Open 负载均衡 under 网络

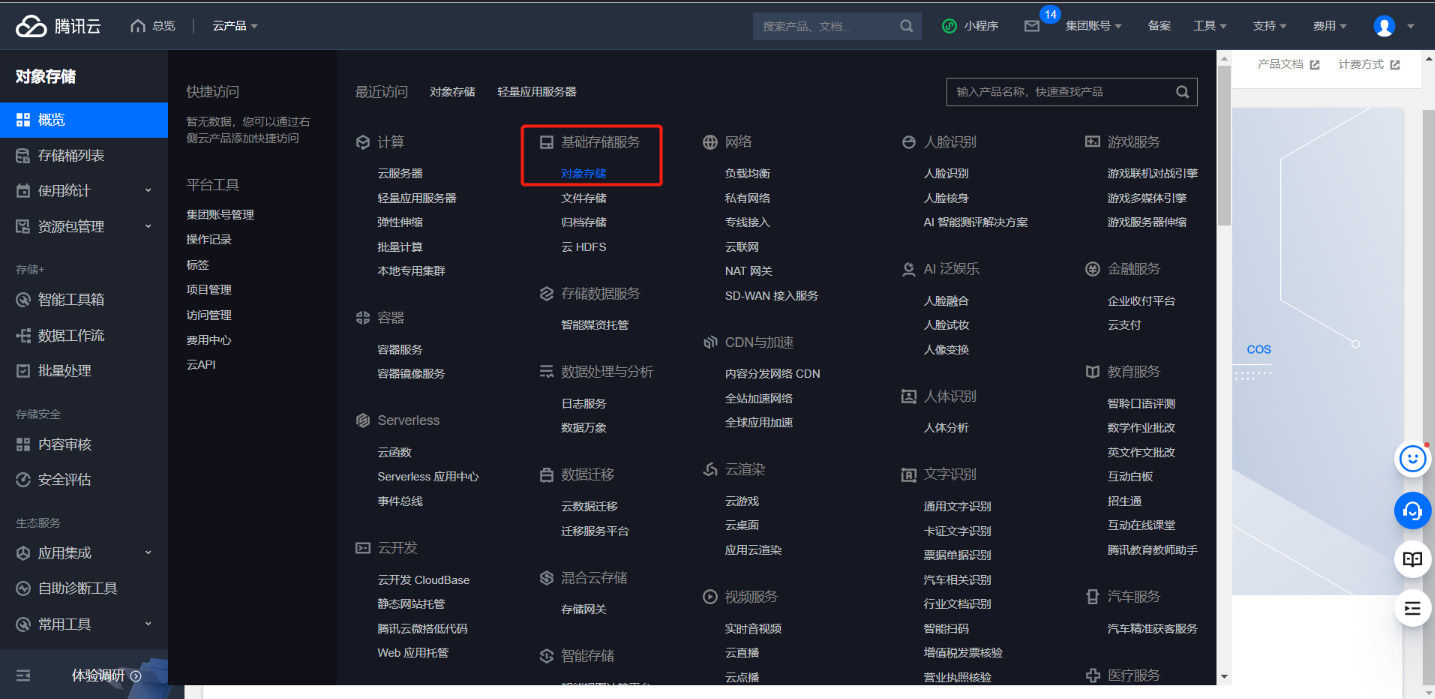(x=747, y=173)
